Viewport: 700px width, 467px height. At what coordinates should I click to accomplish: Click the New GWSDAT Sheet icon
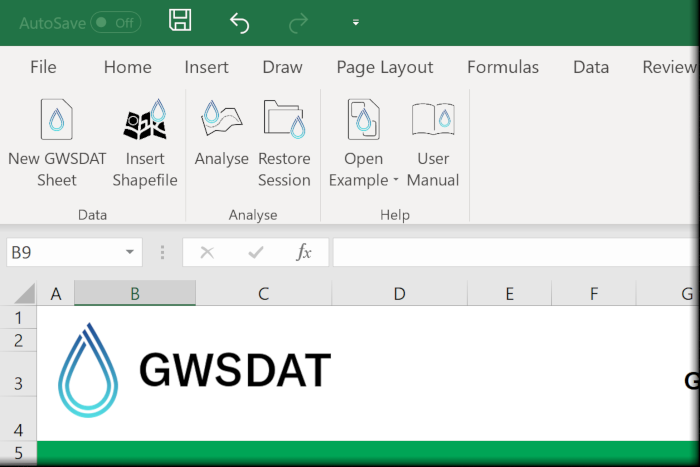(x=56, y=119)
